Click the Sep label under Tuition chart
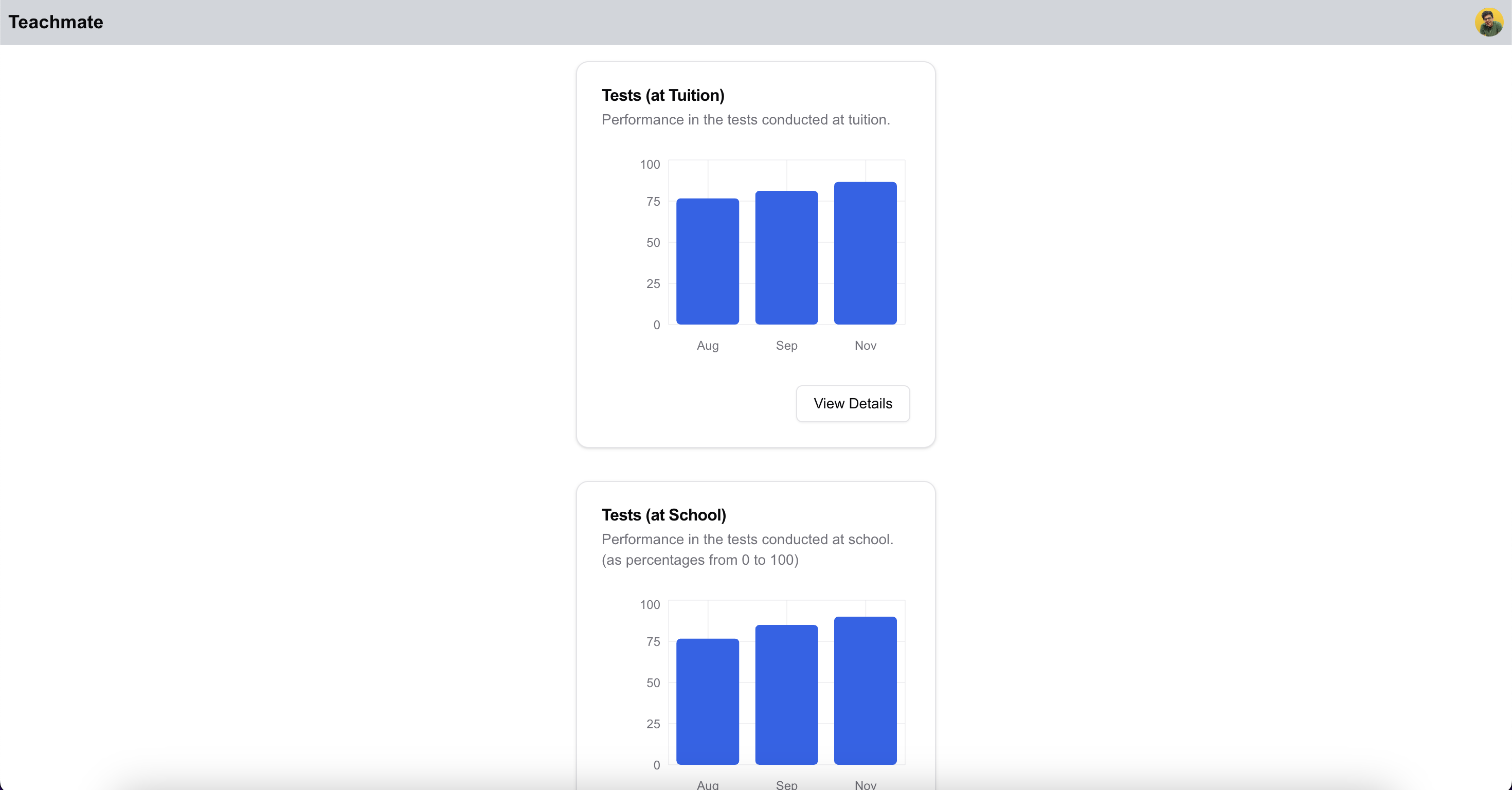 tap(786, 346)
